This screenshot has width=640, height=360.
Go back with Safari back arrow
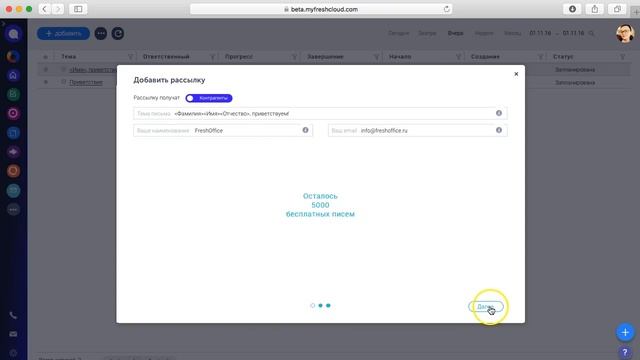44,9
